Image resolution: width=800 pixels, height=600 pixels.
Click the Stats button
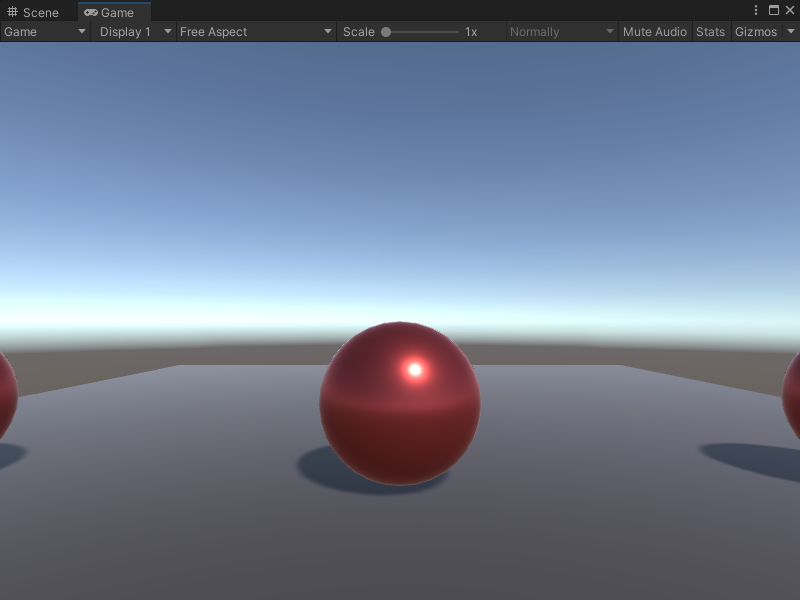(711, 31)
